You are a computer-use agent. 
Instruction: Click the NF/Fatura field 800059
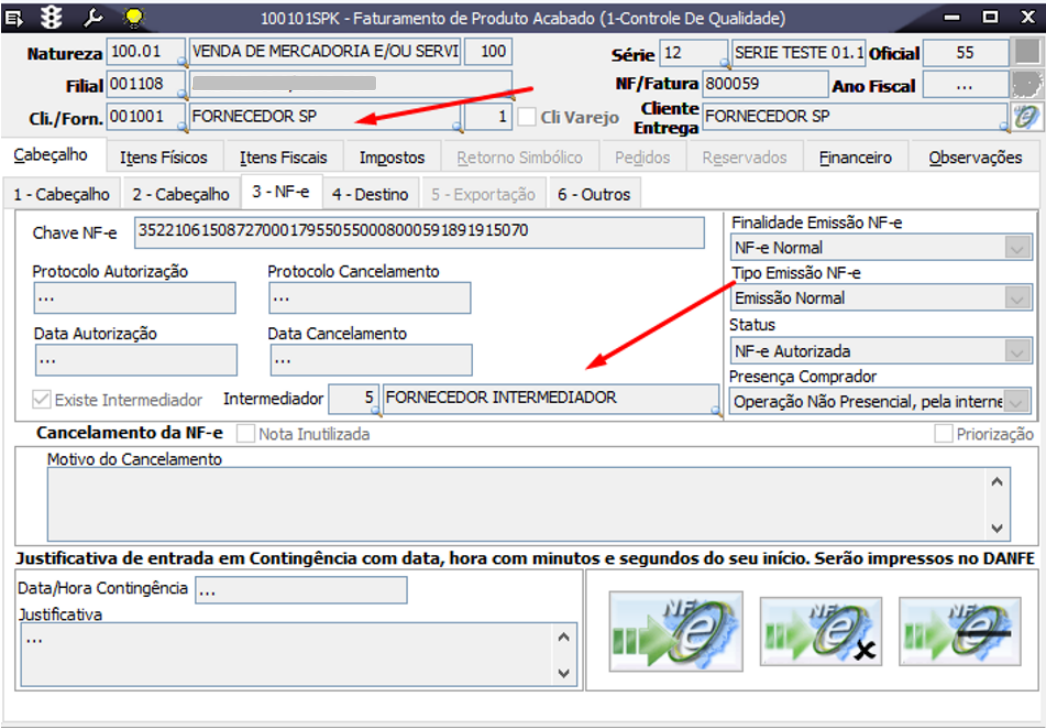pos(764,85)
